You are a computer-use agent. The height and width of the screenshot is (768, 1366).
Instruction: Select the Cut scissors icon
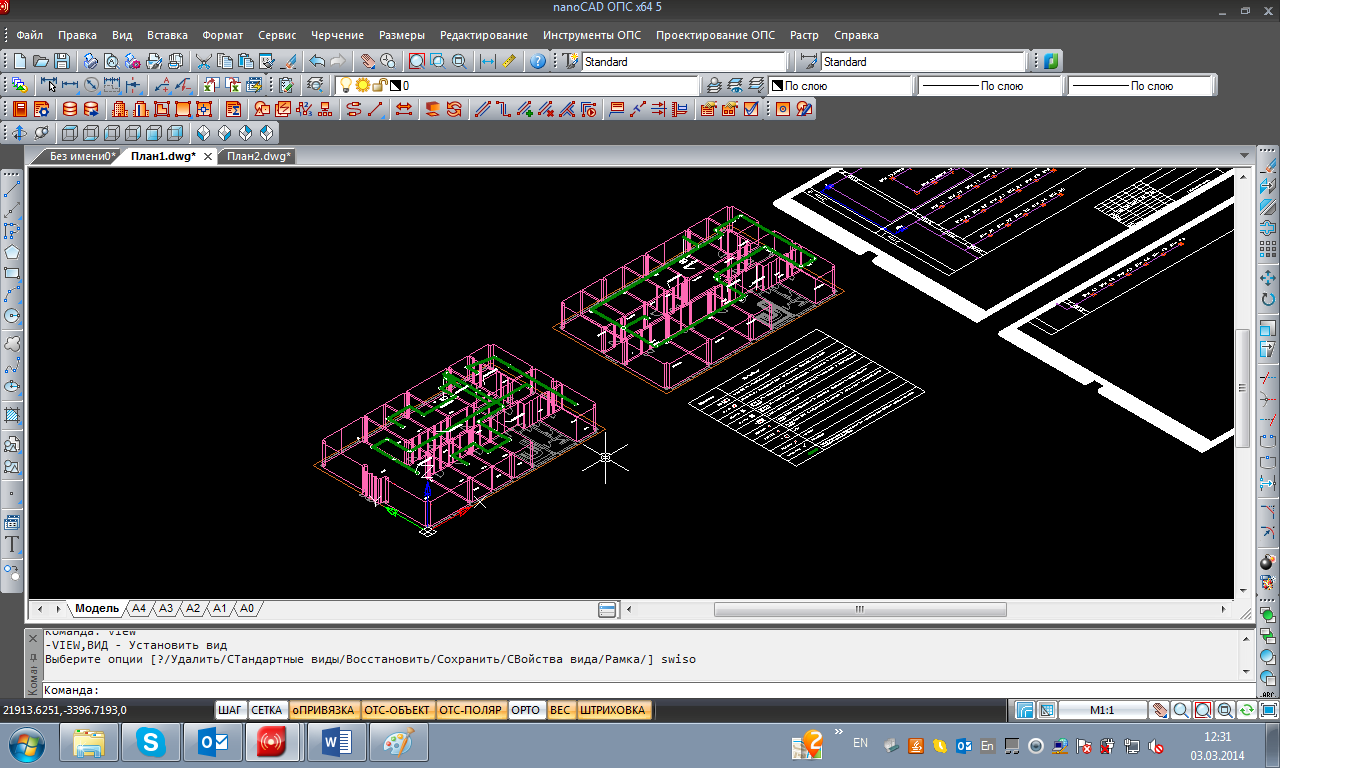(204, 61)
